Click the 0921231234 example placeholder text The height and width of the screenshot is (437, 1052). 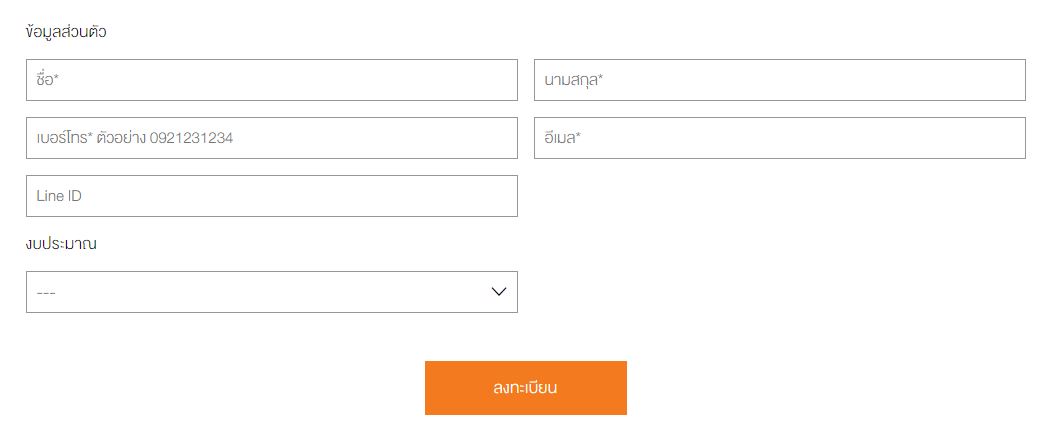click(191, 138)
